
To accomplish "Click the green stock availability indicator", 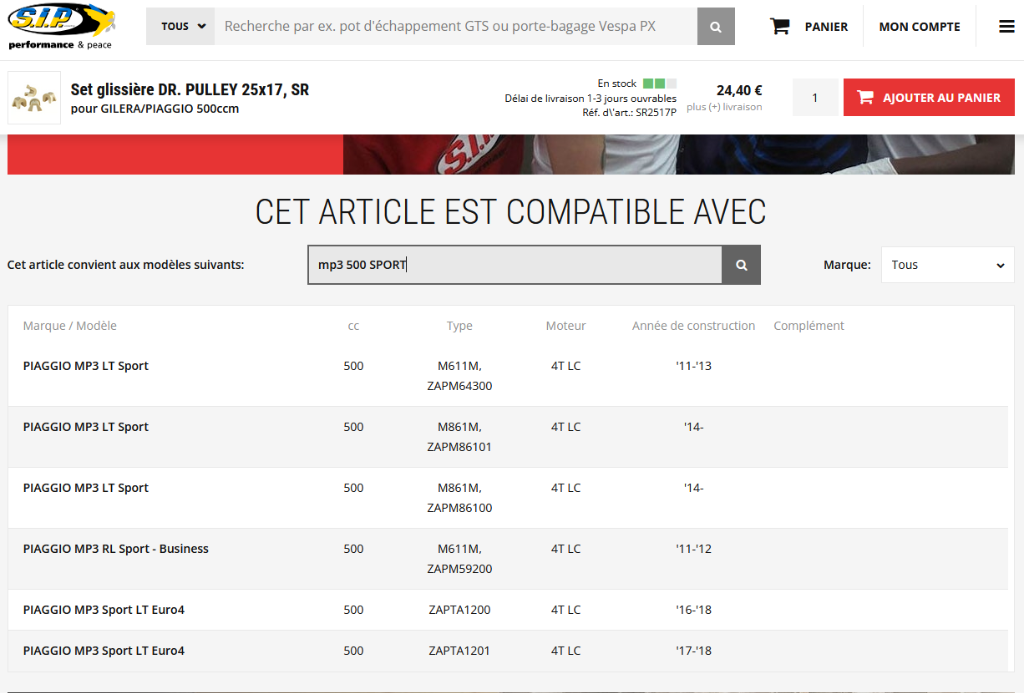I will click(x=659, y=83).
